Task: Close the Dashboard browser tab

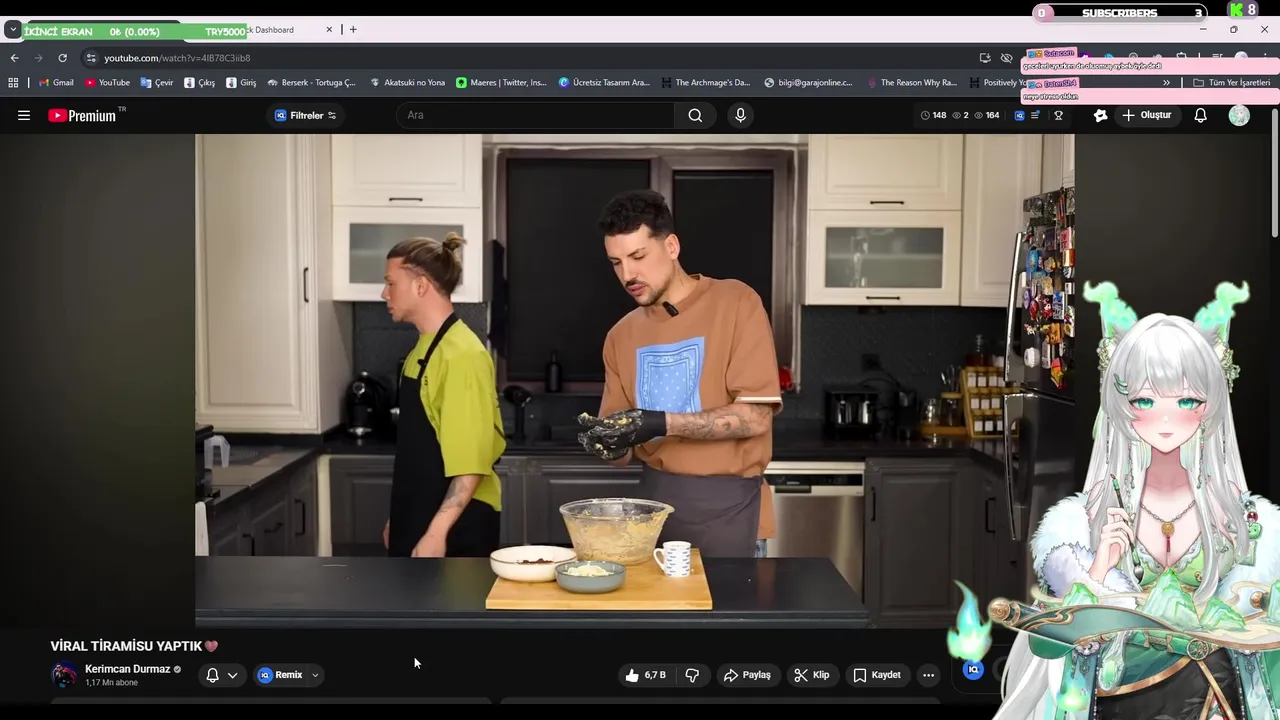Action: point(329,30)
